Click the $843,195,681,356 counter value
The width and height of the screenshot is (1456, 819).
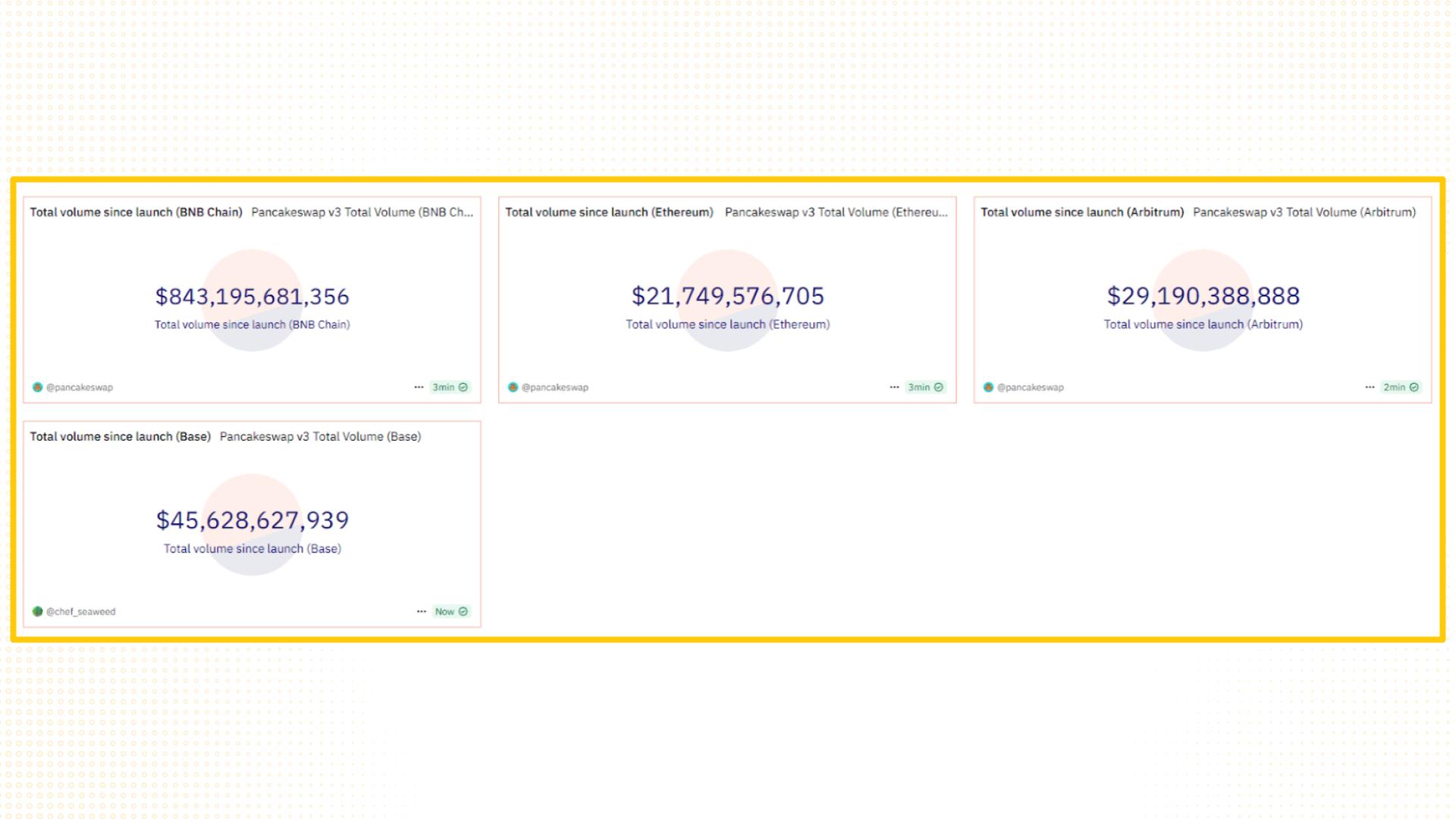click(252, 297)
